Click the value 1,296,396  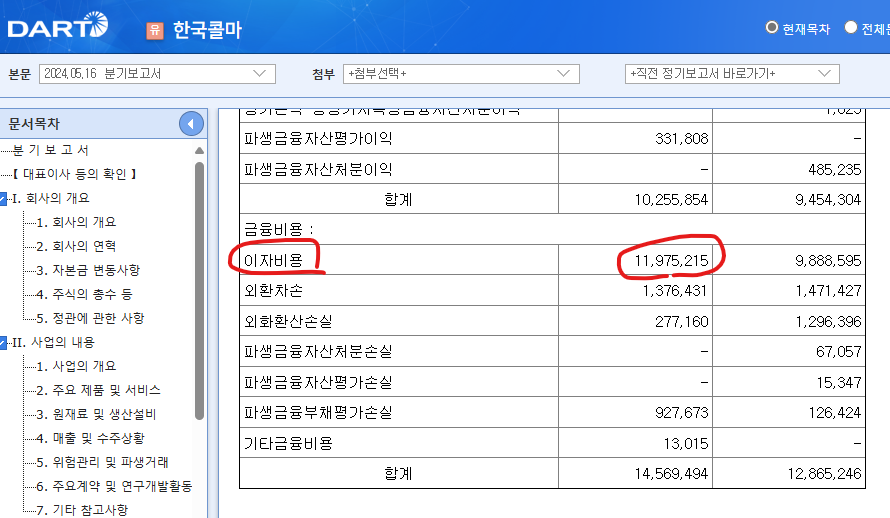point(828,322)
